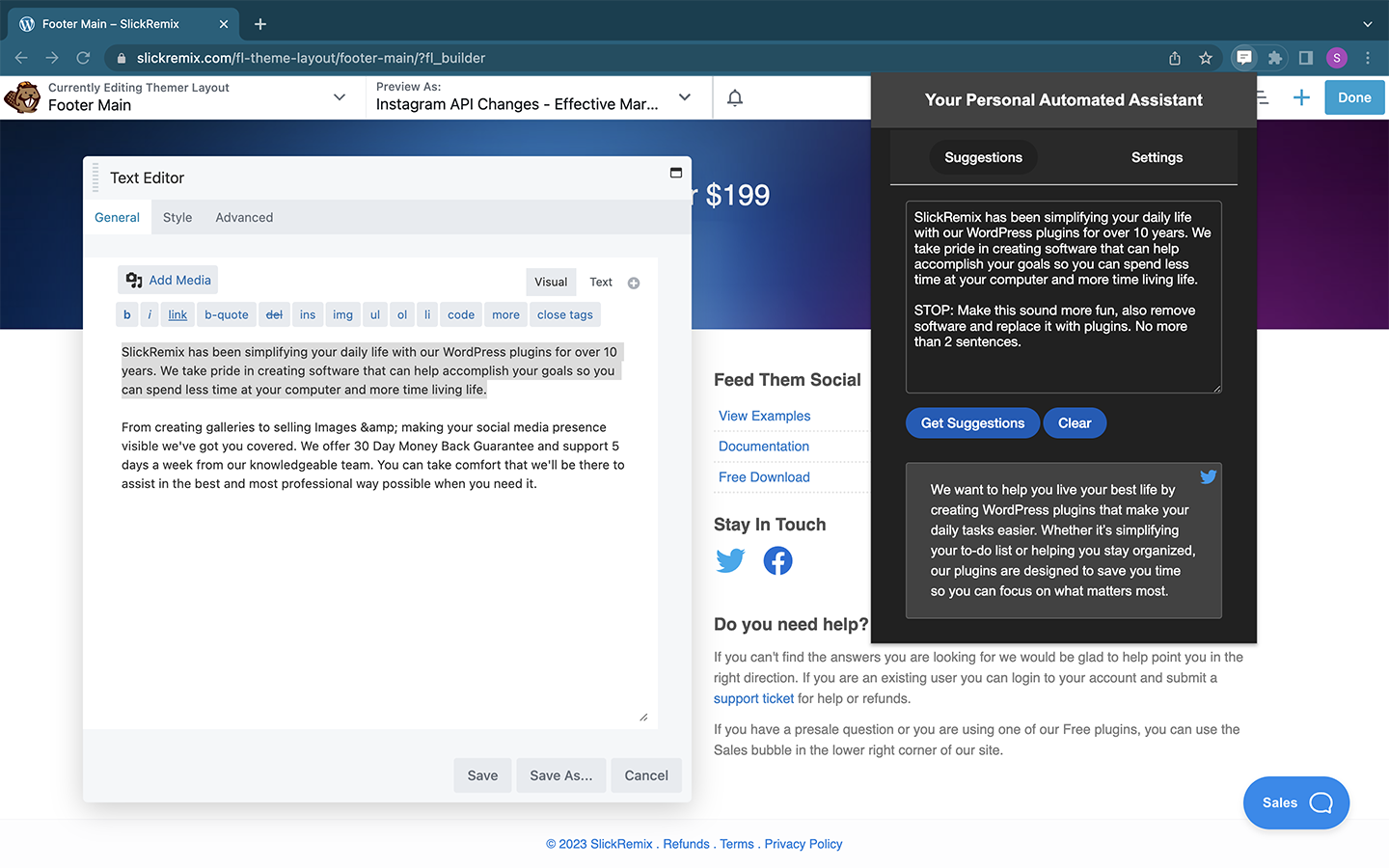Viewport: 1389px width, 868px height.
Task: Open the Extensions puzzle icon
Action: click(x=1275, y=58)
